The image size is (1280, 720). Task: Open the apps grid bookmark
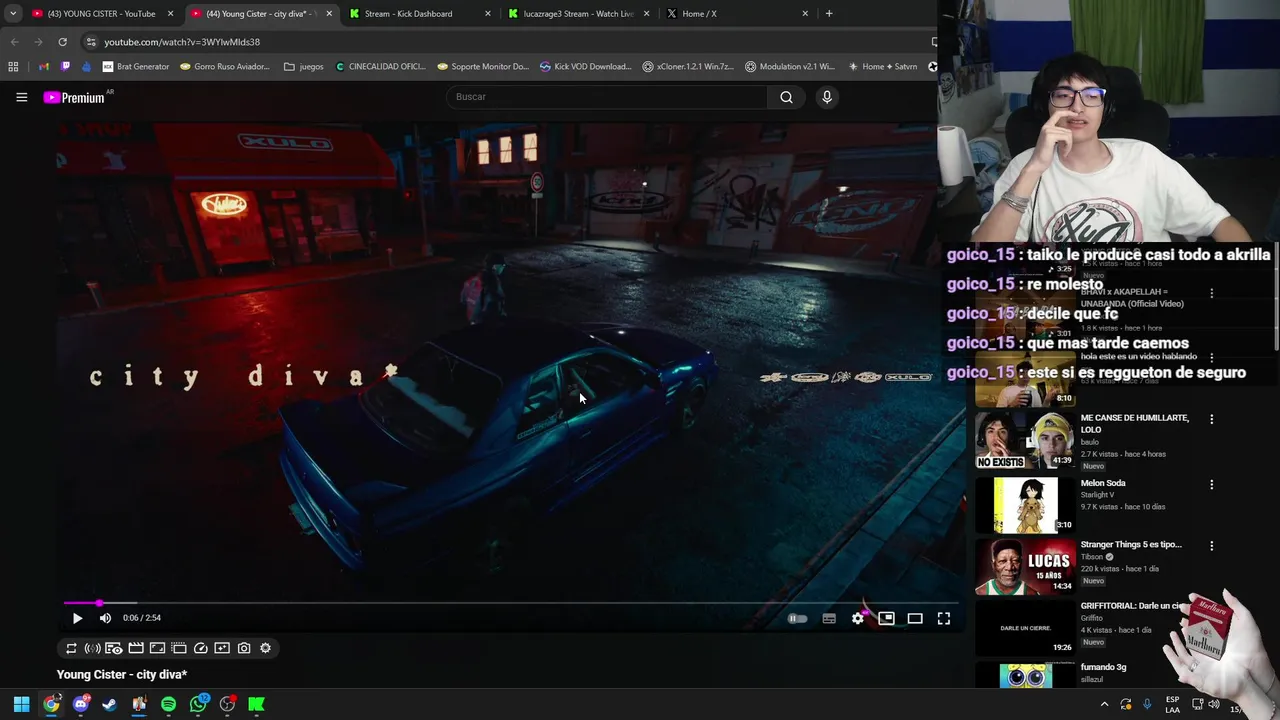tap(13, 67)
